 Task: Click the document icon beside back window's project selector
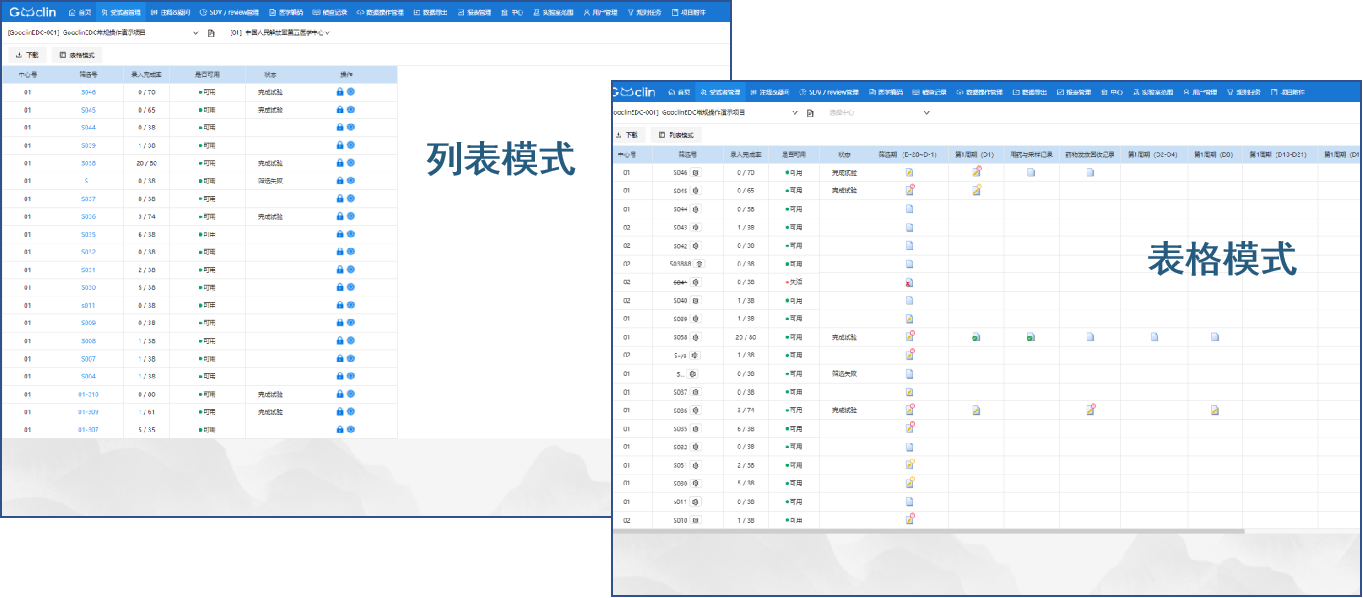click(x=211, y=33)
